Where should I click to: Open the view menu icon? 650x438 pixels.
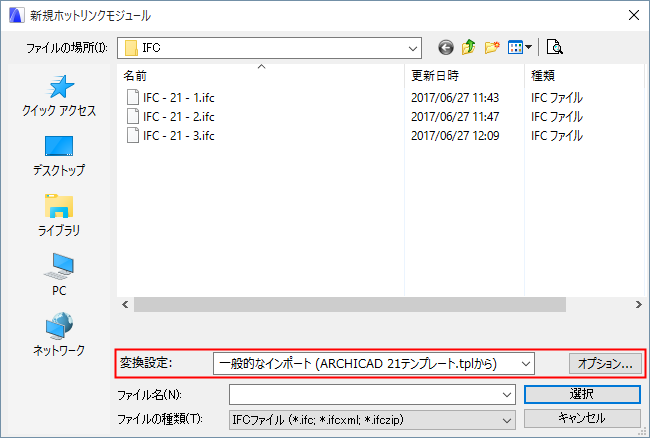tap(515, 48)
